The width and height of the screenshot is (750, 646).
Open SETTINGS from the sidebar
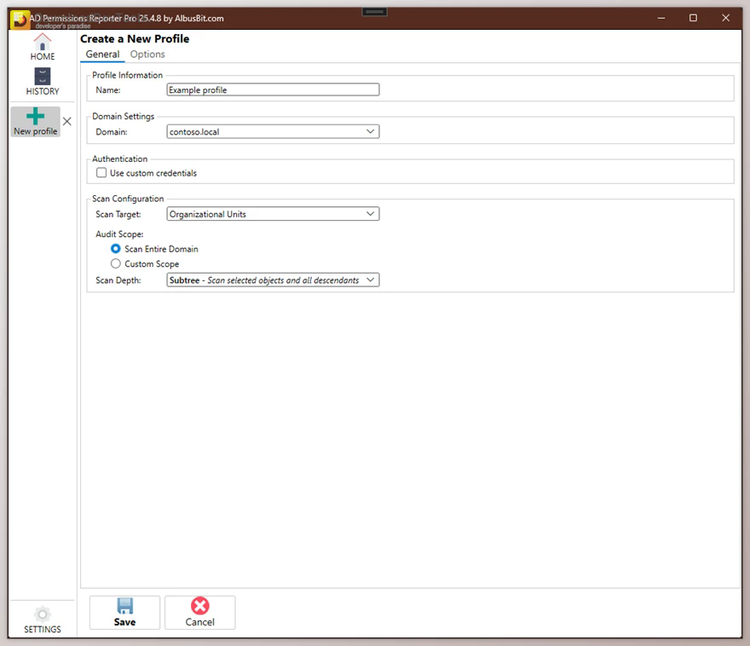42,620
